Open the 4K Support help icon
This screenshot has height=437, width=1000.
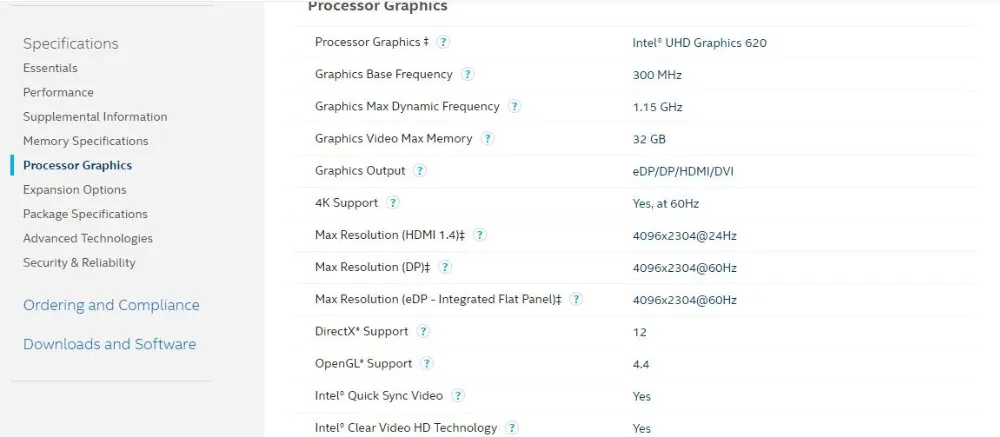tap(393, 203)
